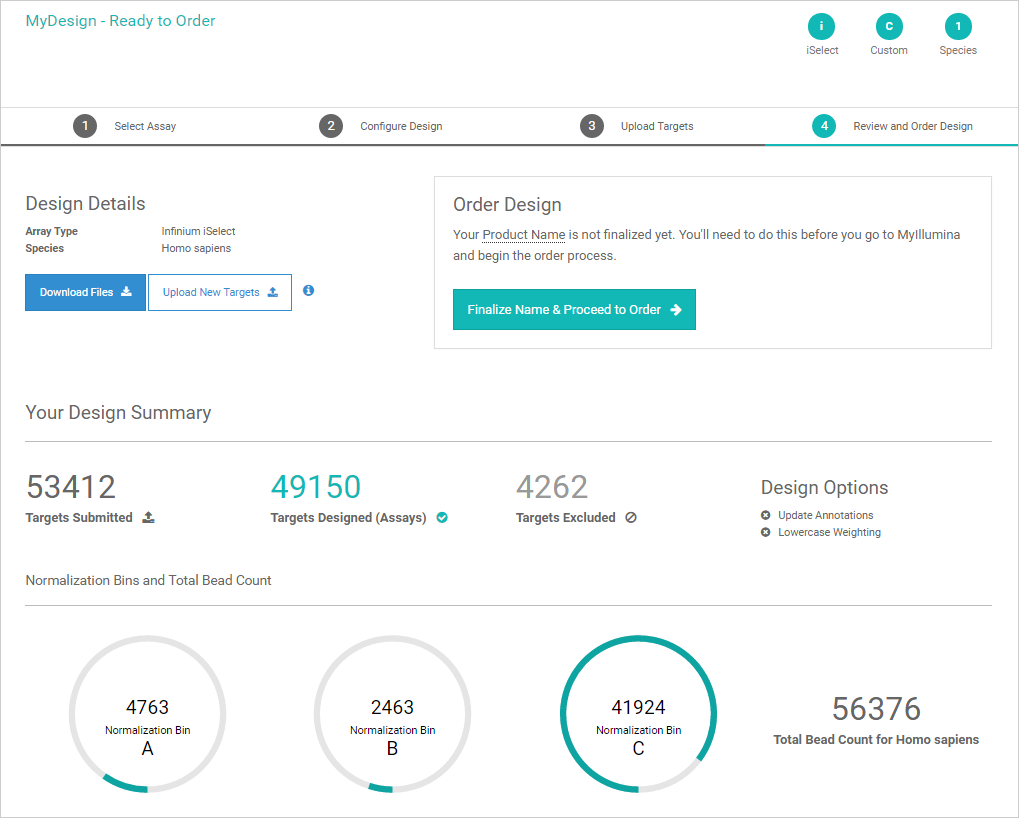Image resolution: width=1019 pixels, height=818 pixels.
Task: Click Finalize Name & Proceed to Order
Action: point(574,310)
